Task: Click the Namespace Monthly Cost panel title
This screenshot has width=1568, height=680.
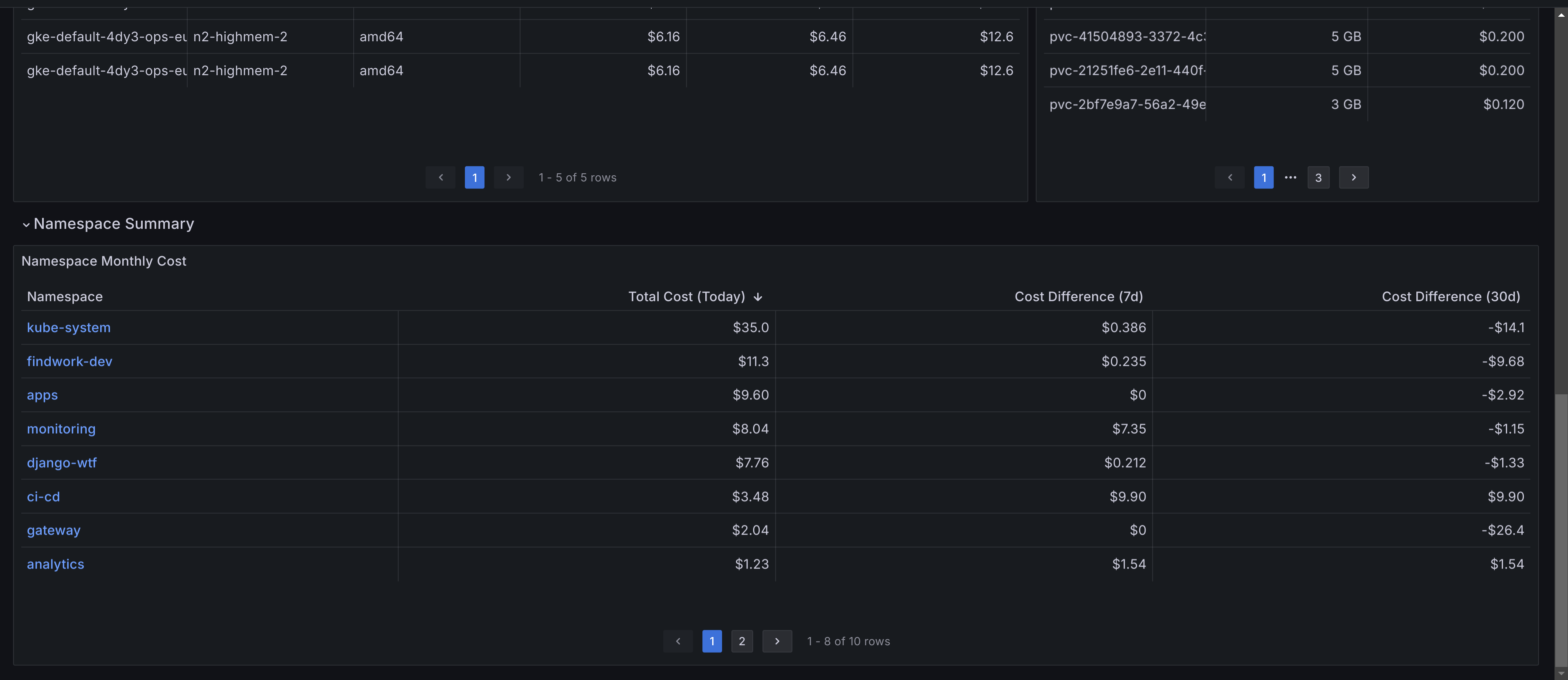Action: (103, 261)
